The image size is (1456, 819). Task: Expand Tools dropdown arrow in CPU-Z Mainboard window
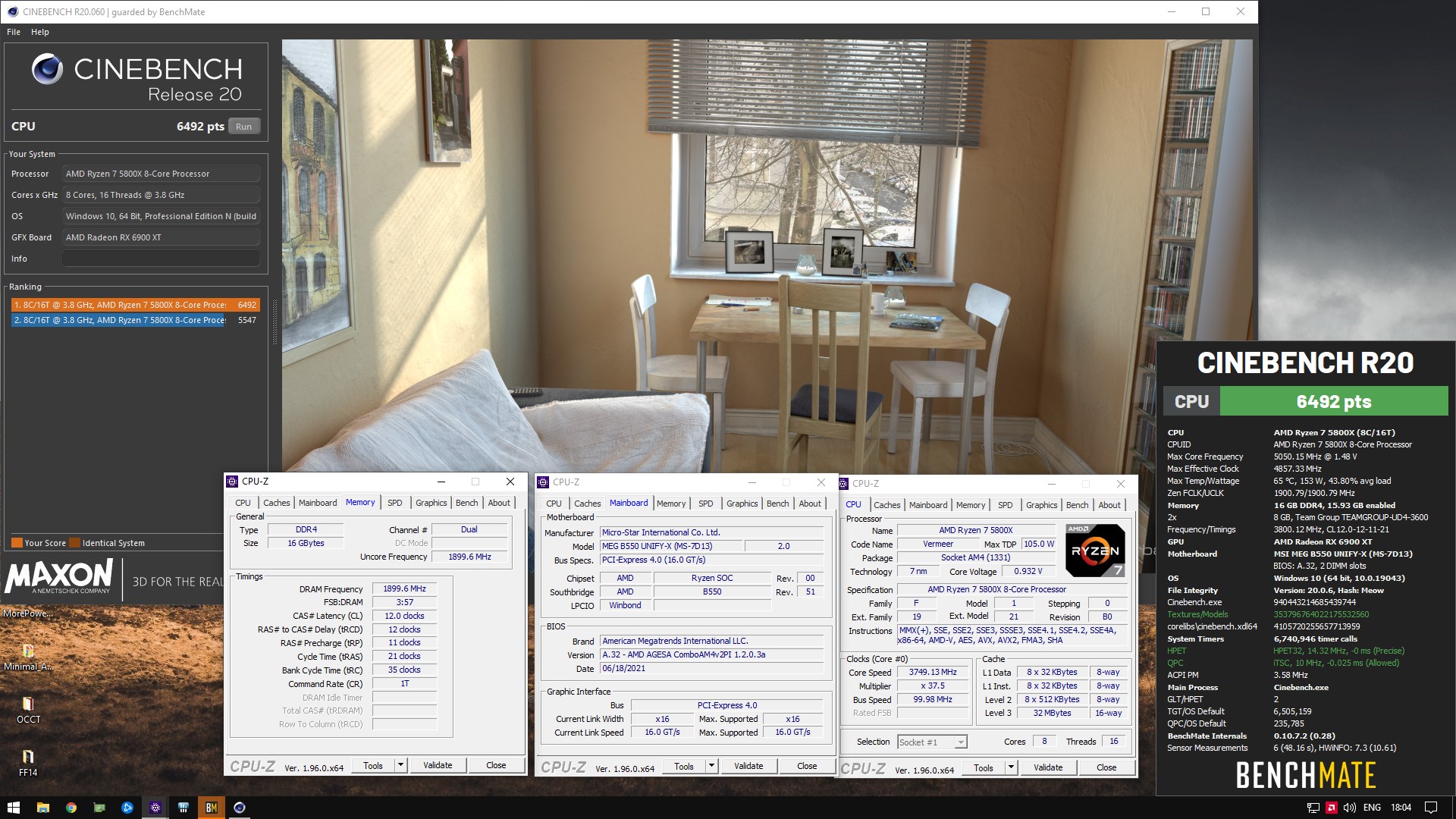711,766
